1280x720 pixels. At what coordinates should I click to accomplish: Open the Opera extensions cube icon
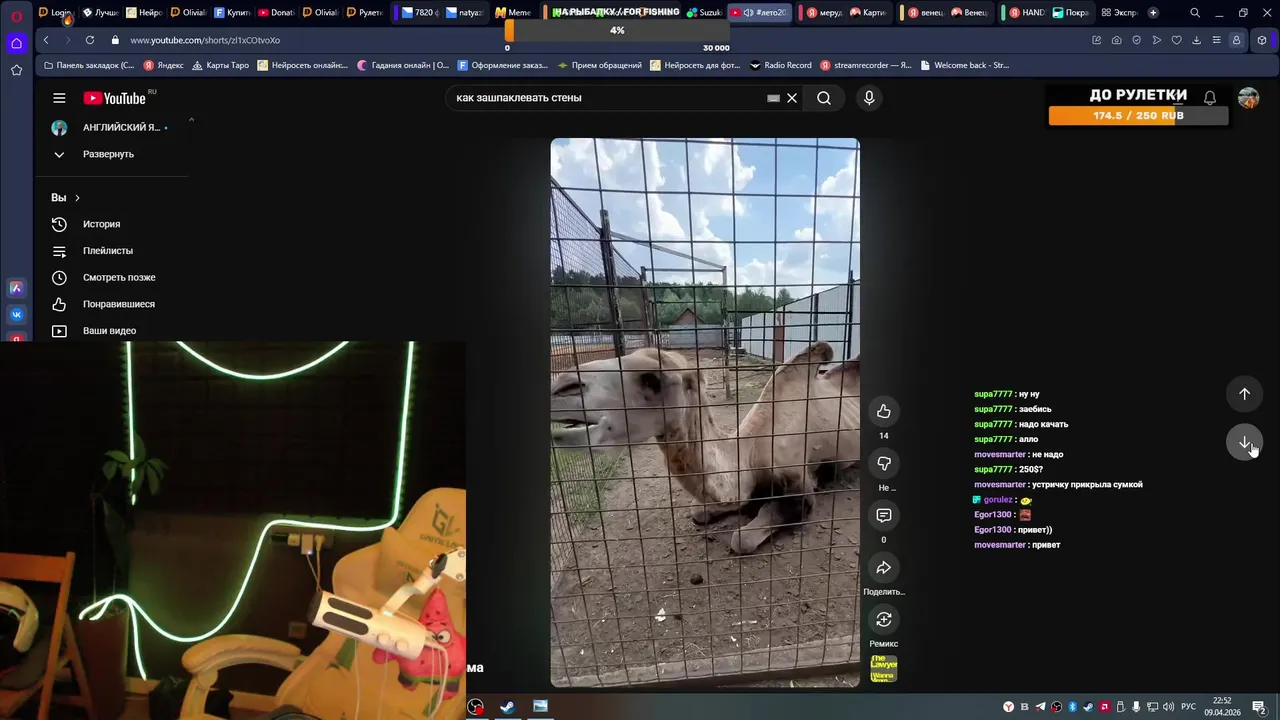(x=1262, y=40)
